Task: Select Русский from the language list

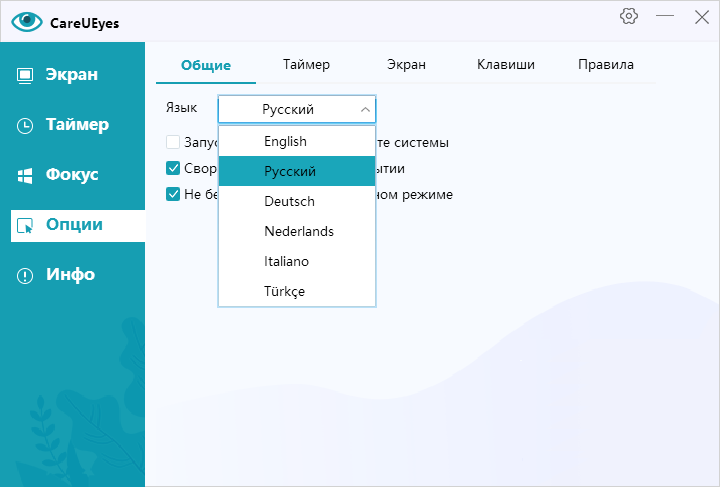Action: pyautogui.click(x=297, y=171)
